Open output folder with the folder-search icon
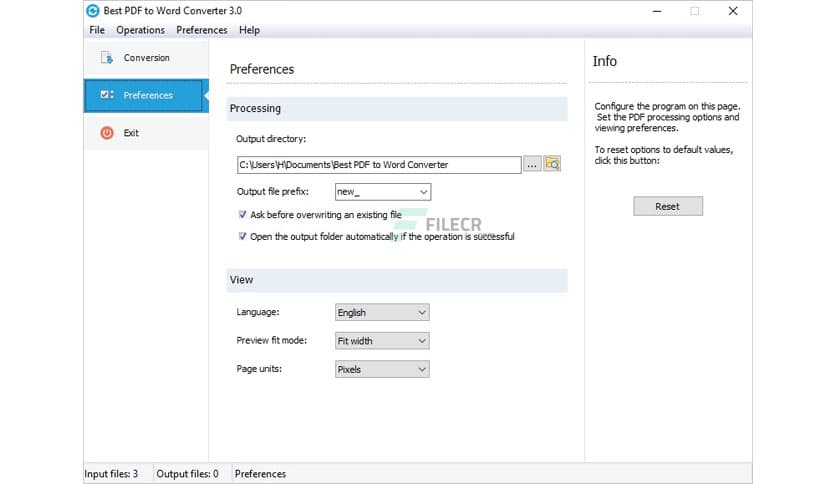The image size is (836, 484). point(552,164)
